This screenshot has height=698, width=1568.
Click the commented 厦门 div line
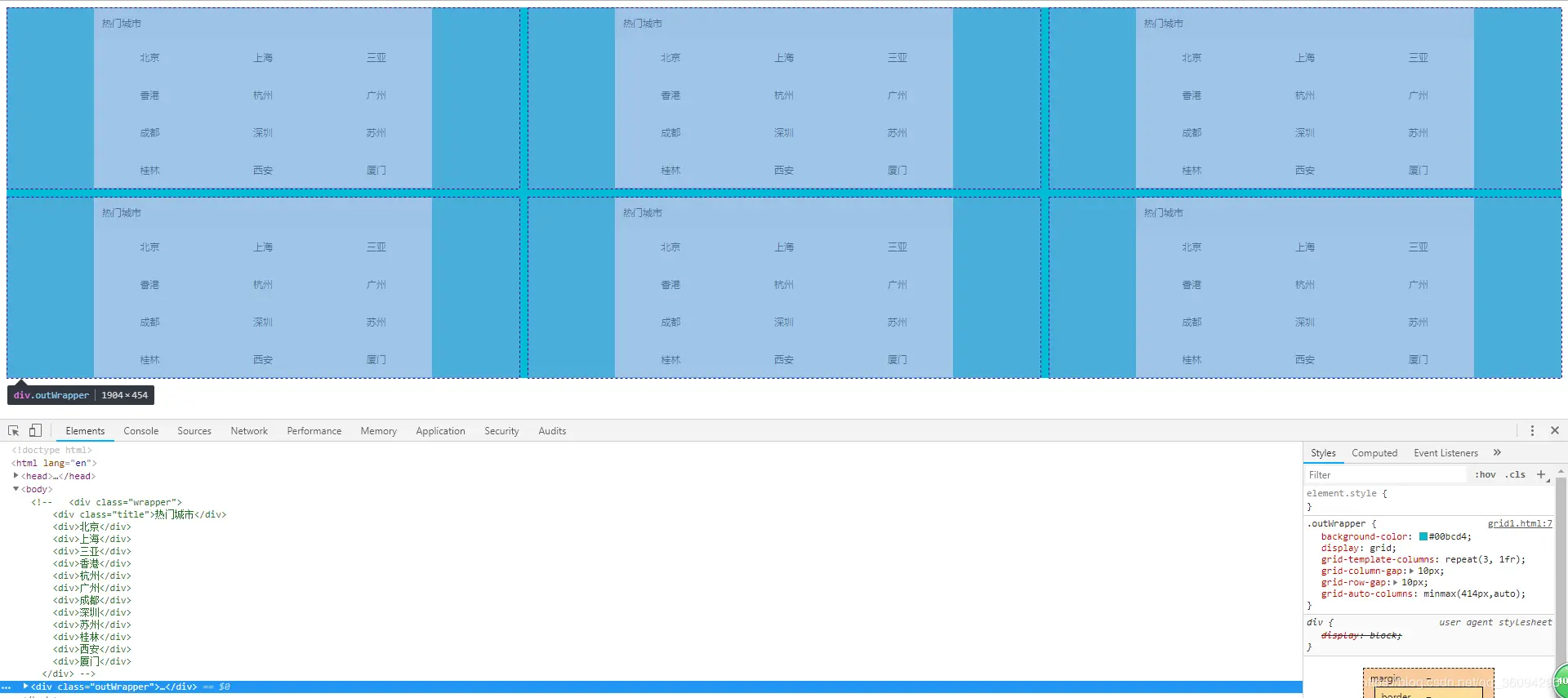point(91,661)
